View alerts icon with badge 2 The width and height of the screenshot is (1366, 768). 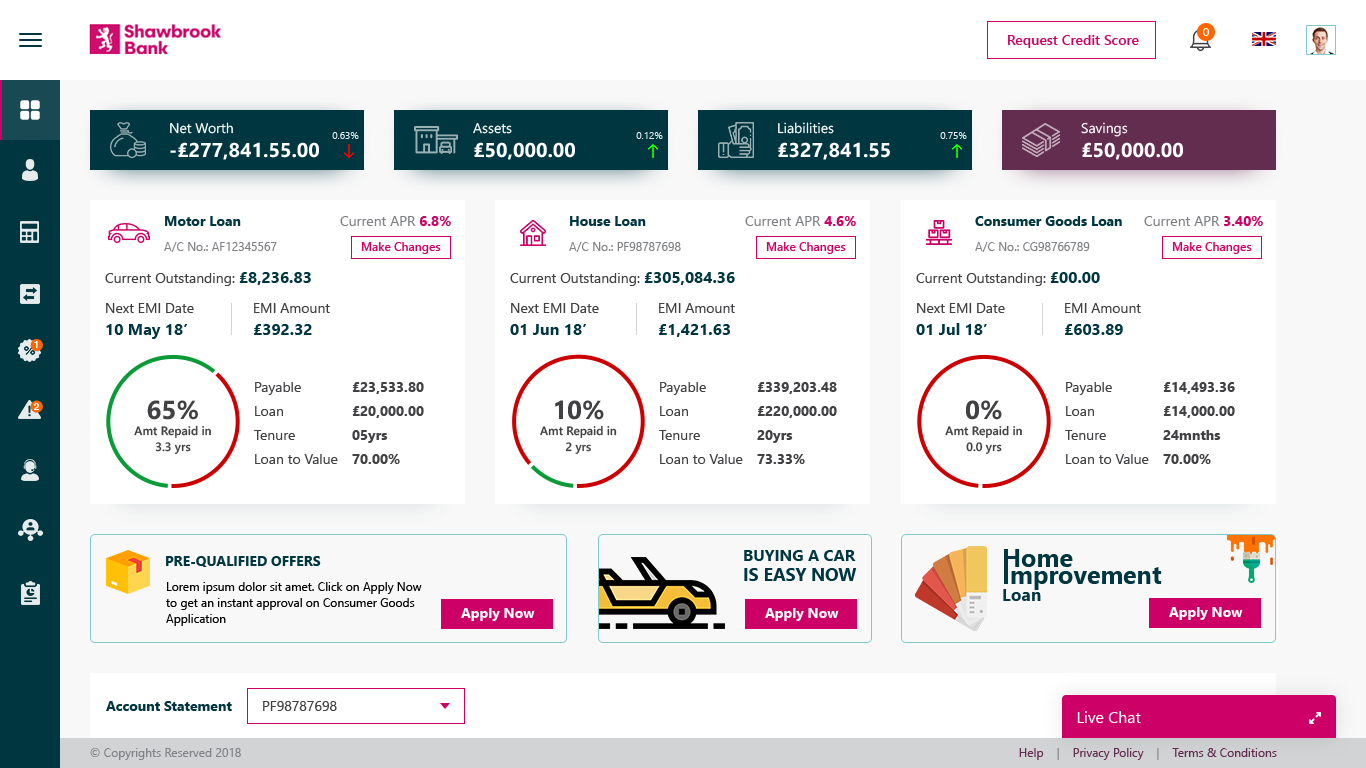29,410
